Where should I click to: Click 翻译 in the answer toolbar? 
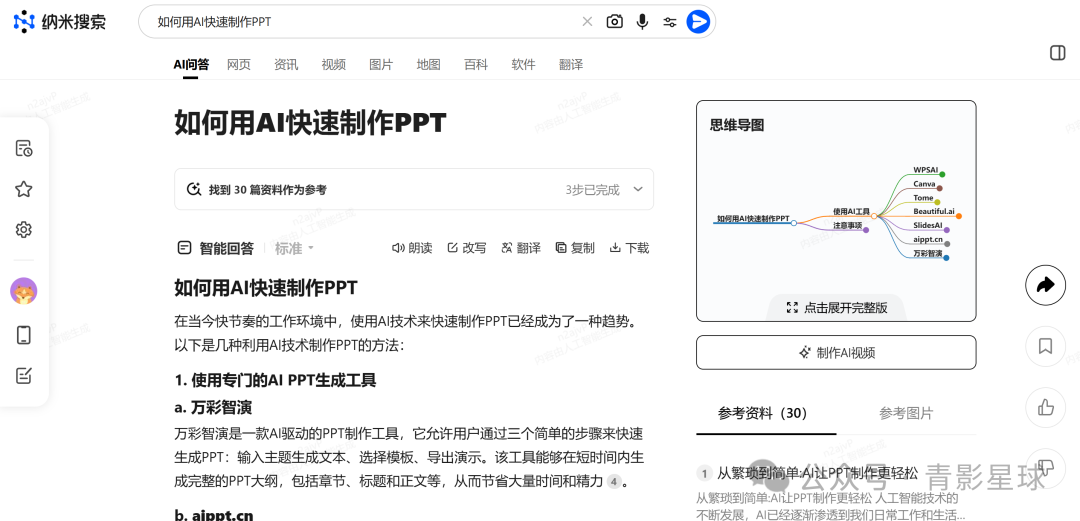[x=521, y=248]
